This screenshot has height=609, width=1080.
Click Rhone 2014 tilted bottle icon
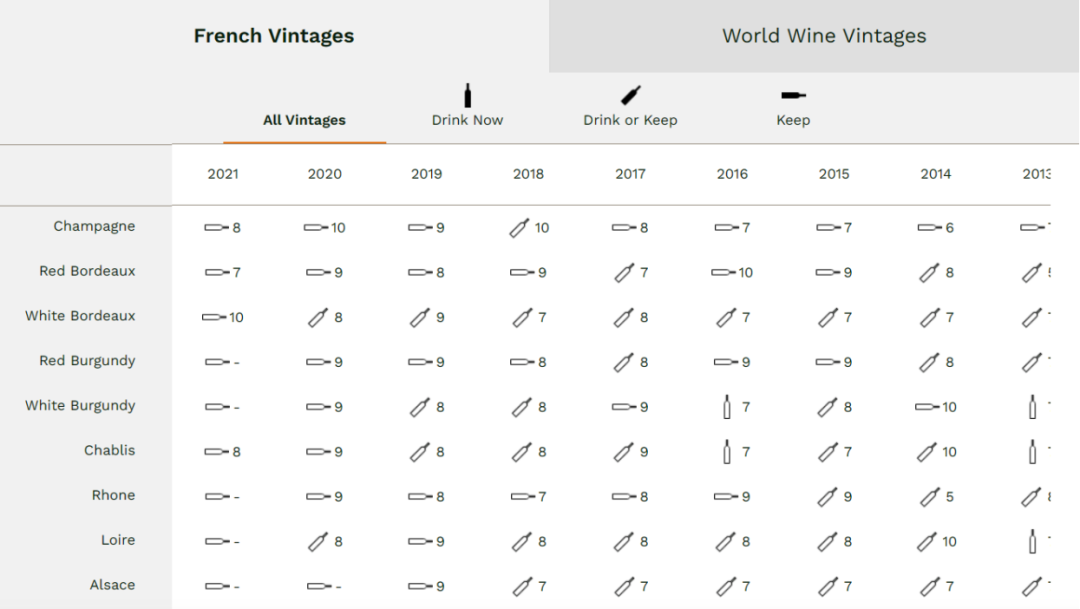pyautogui.click(x=930, y=496)
